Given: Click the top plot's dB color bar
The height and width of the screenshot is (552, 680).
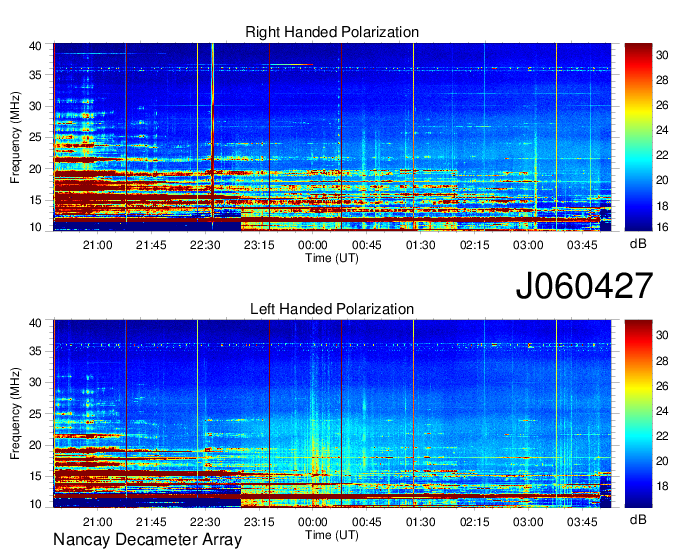Looking at the screenshot, I should [x=638, y=137].
